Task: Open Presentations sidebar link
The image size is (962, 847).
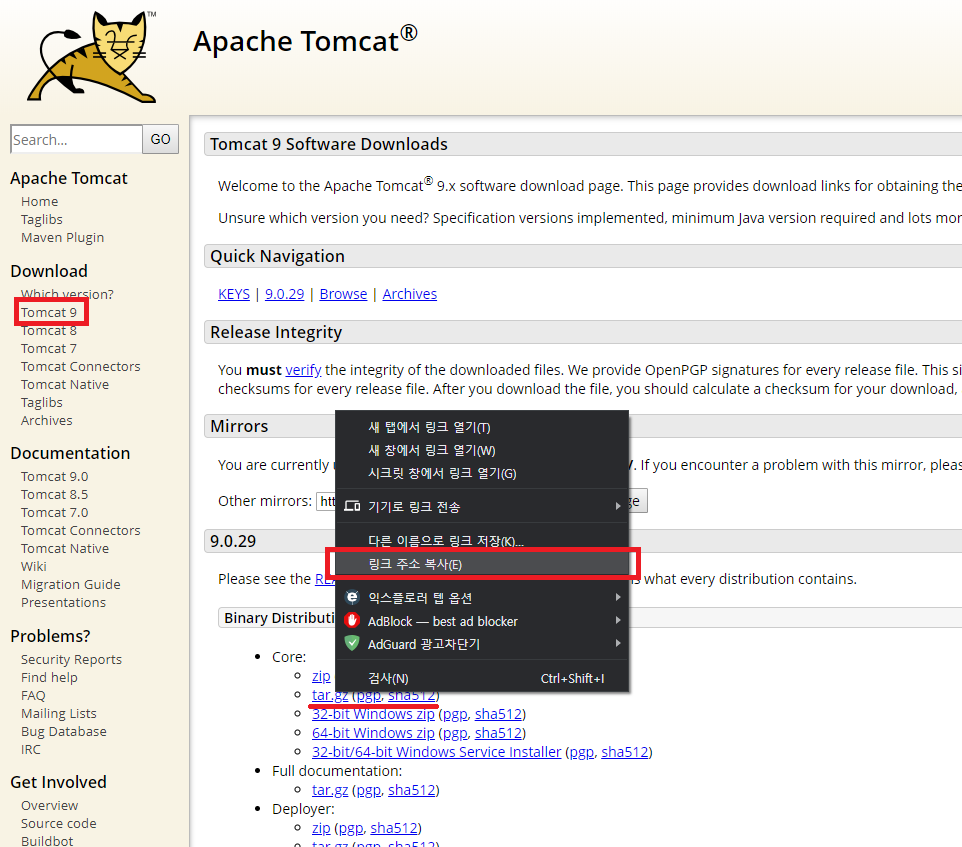Action: (x=63, y=602)
